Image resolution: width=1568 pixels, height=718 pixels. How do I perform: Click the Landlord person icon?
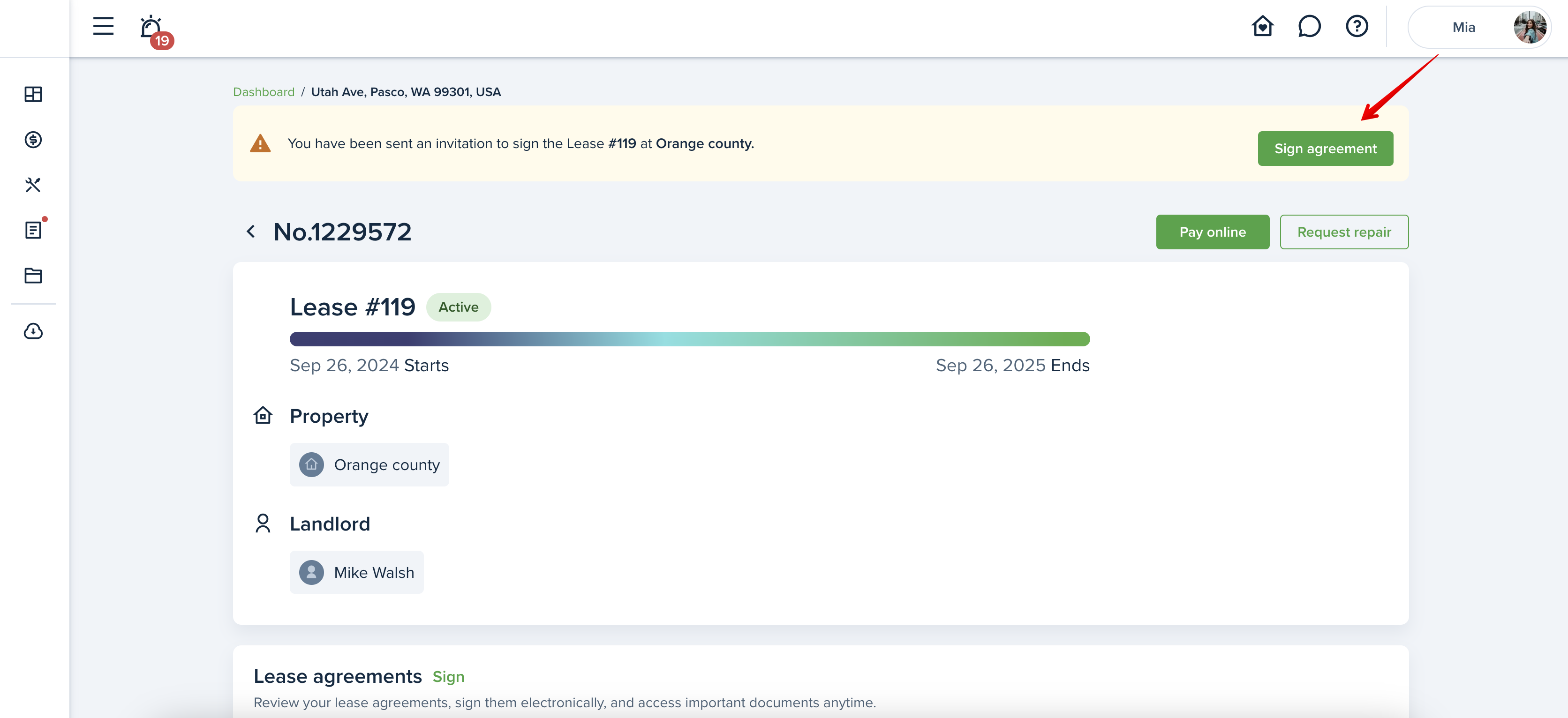[263, 524]
